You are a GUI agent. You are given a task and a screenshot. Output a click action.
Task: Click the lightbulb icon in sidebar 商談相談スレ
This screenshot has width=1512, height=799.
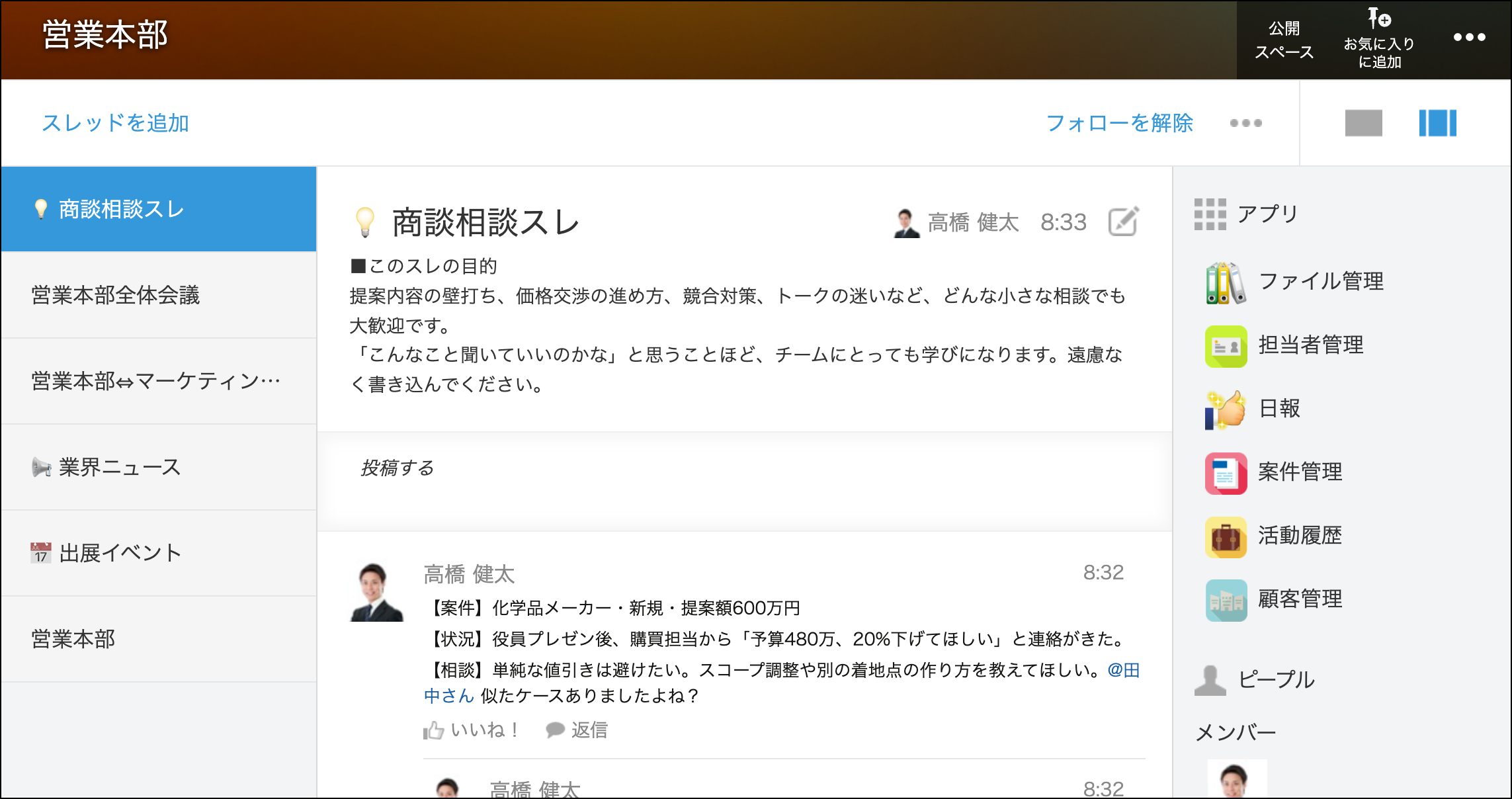[41, 209]
